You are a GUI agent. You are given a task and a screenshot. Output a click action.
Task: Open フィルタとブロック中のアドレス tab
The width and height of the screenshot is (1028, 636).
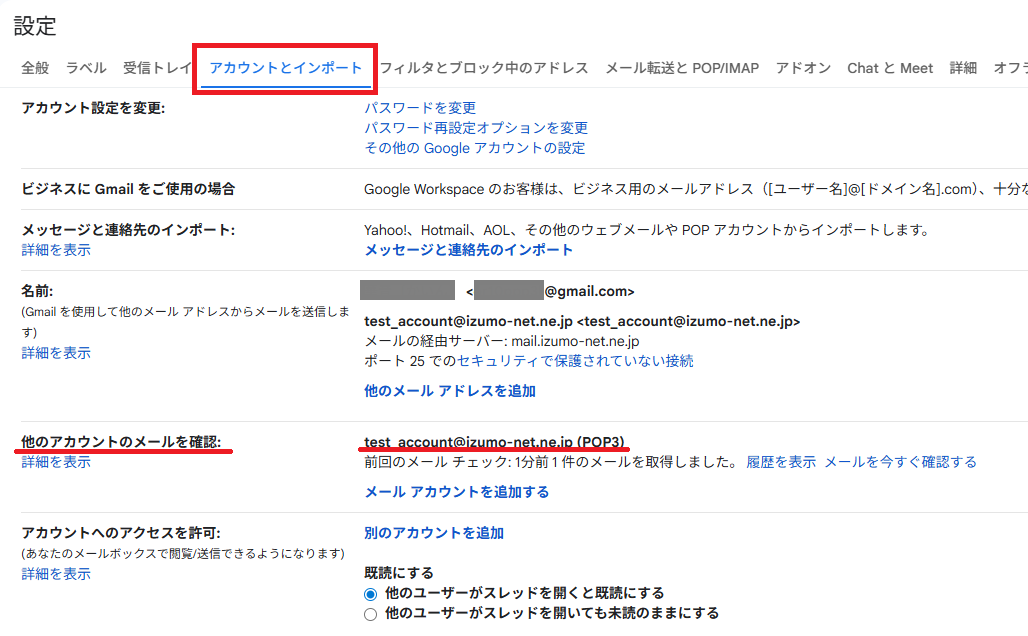click(484, 68)
